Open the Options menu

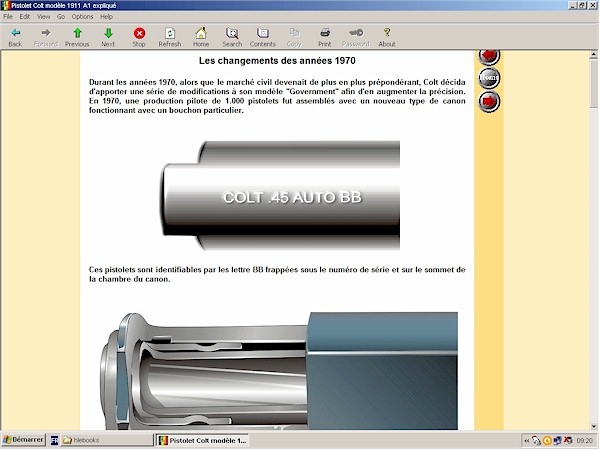pos(82,16)
